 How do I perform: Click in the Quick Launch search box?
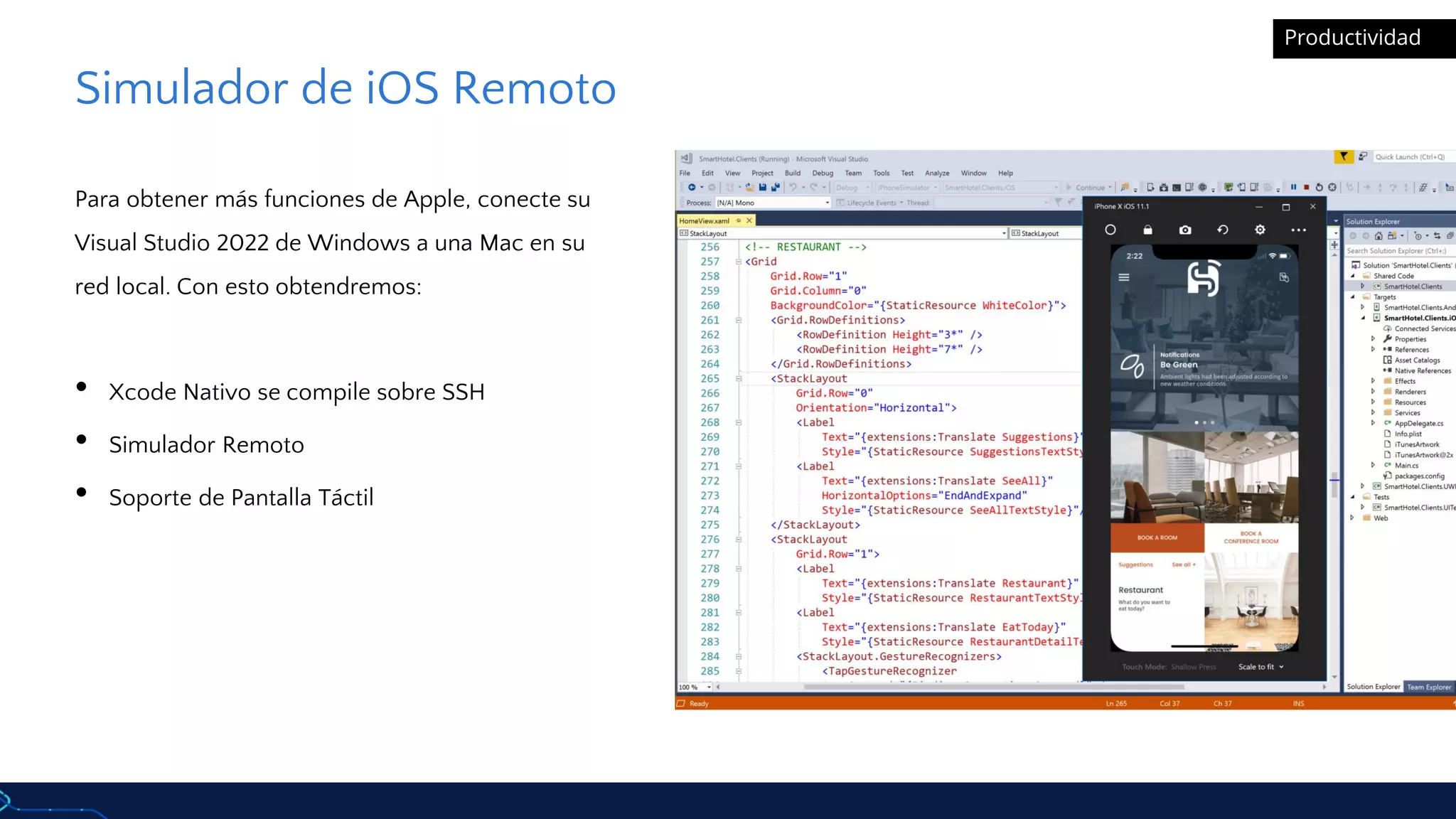click(x=1413, y=157)
